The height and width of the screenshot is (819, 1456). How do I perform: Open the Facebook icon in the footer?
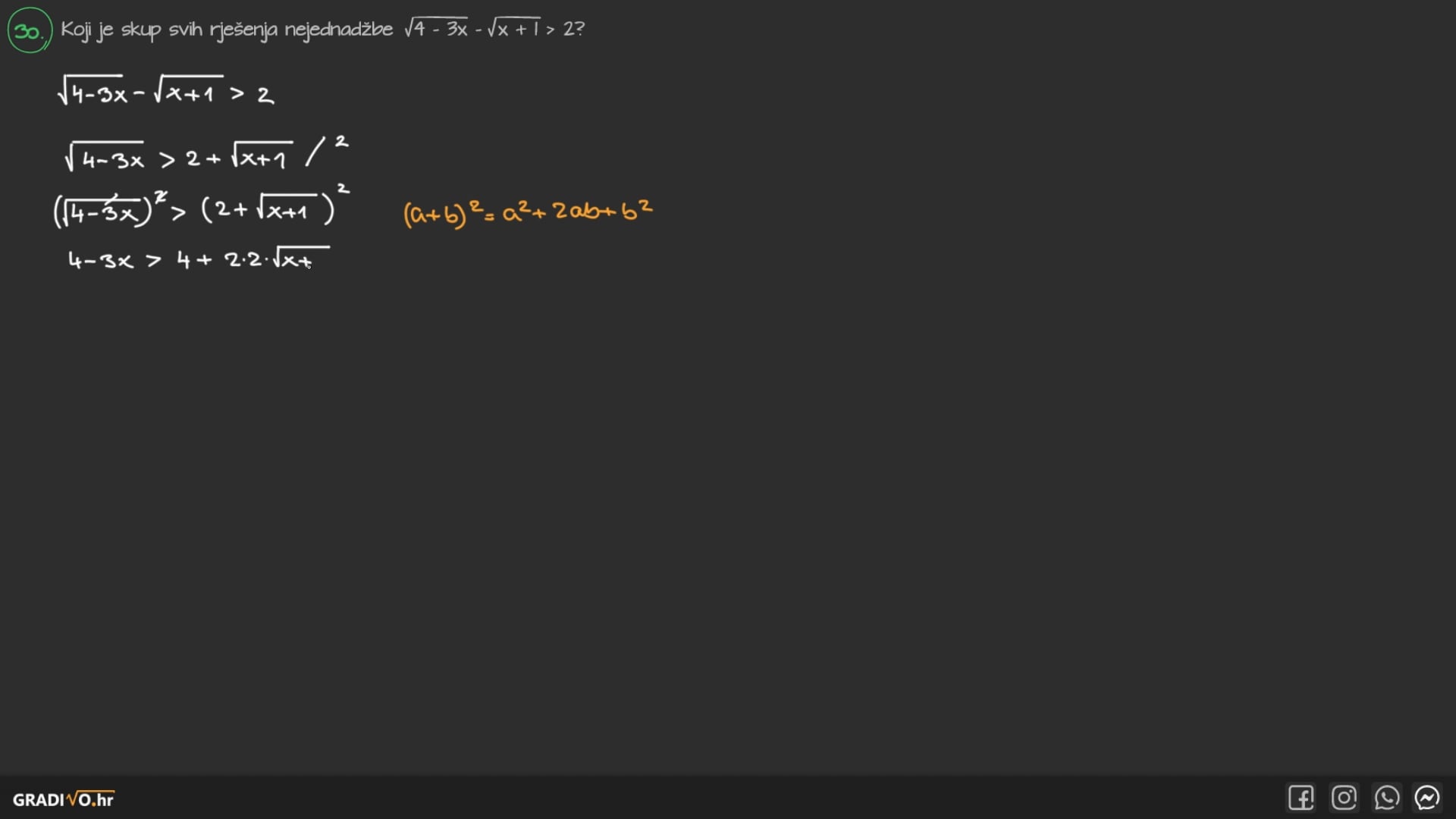(1301, 798)
